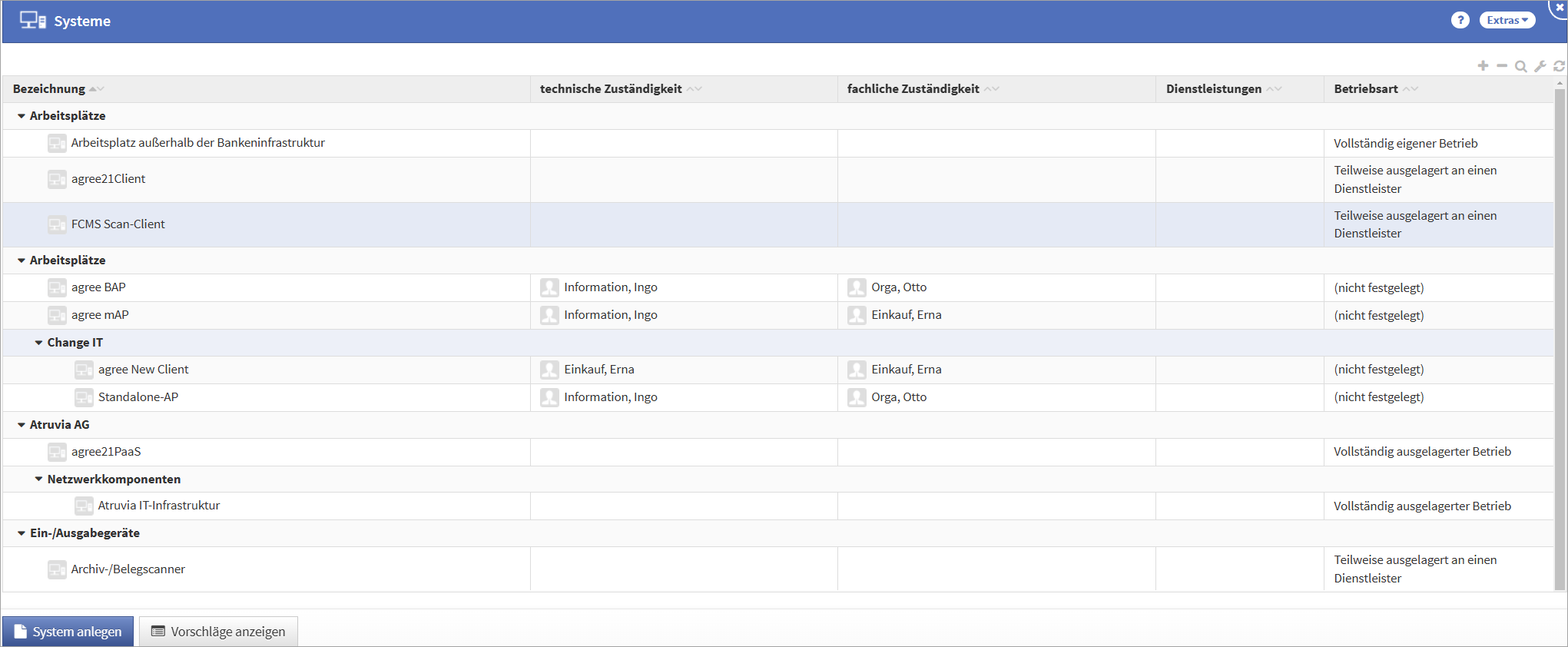Sort by the Bezeichnung column header

pos(49,89)
